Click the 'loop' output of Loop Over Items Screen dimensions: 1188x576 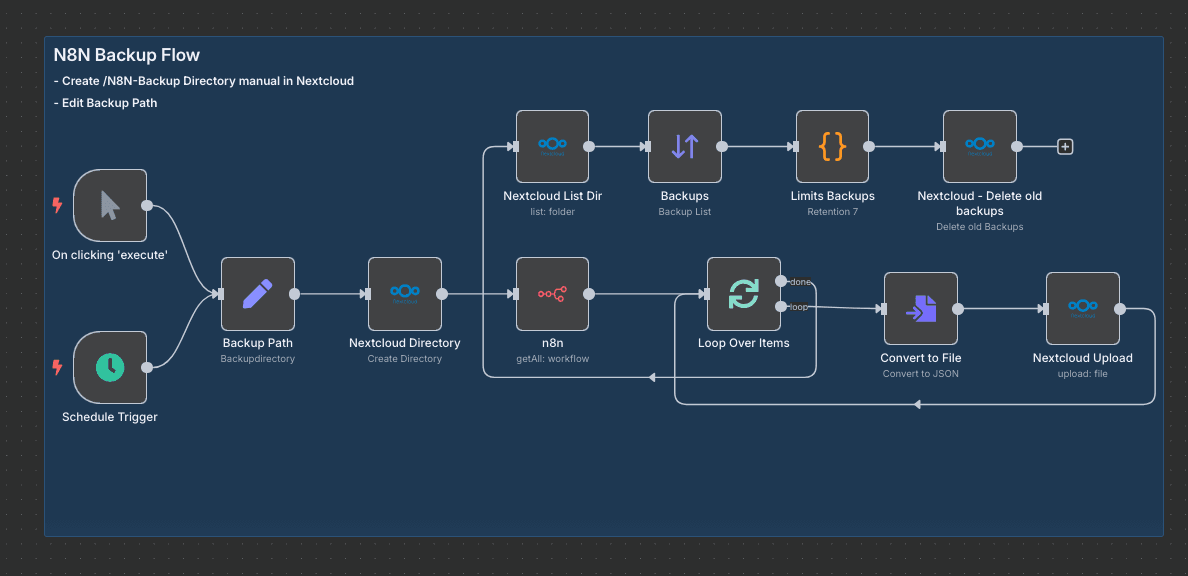coord(781,306)
